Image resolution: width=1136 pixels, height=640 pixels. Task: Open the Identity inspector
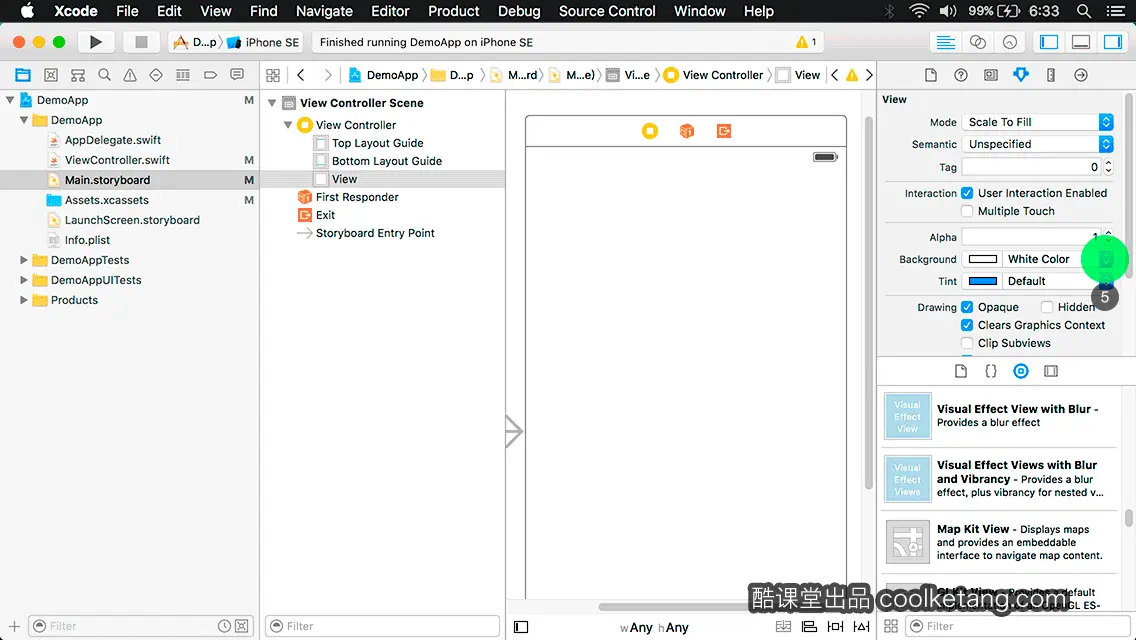coord(990,75)
